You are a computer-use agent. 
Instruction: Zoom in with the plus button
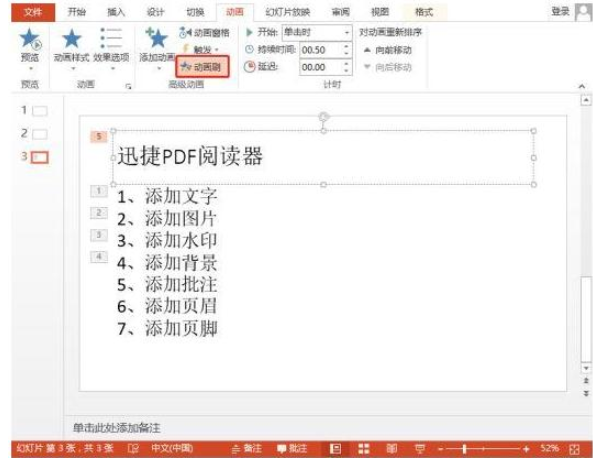pos(526,449)
